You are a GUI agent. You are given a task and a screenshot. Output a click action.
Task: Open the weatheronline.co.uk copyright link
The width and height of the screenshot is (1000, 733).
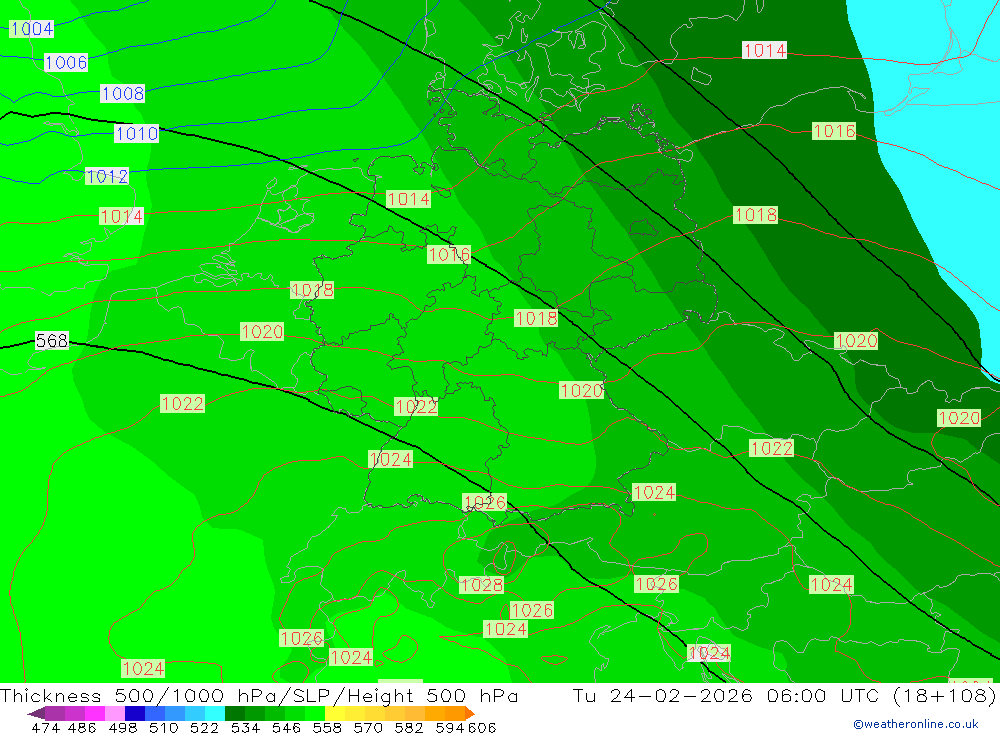pos(916,724)
